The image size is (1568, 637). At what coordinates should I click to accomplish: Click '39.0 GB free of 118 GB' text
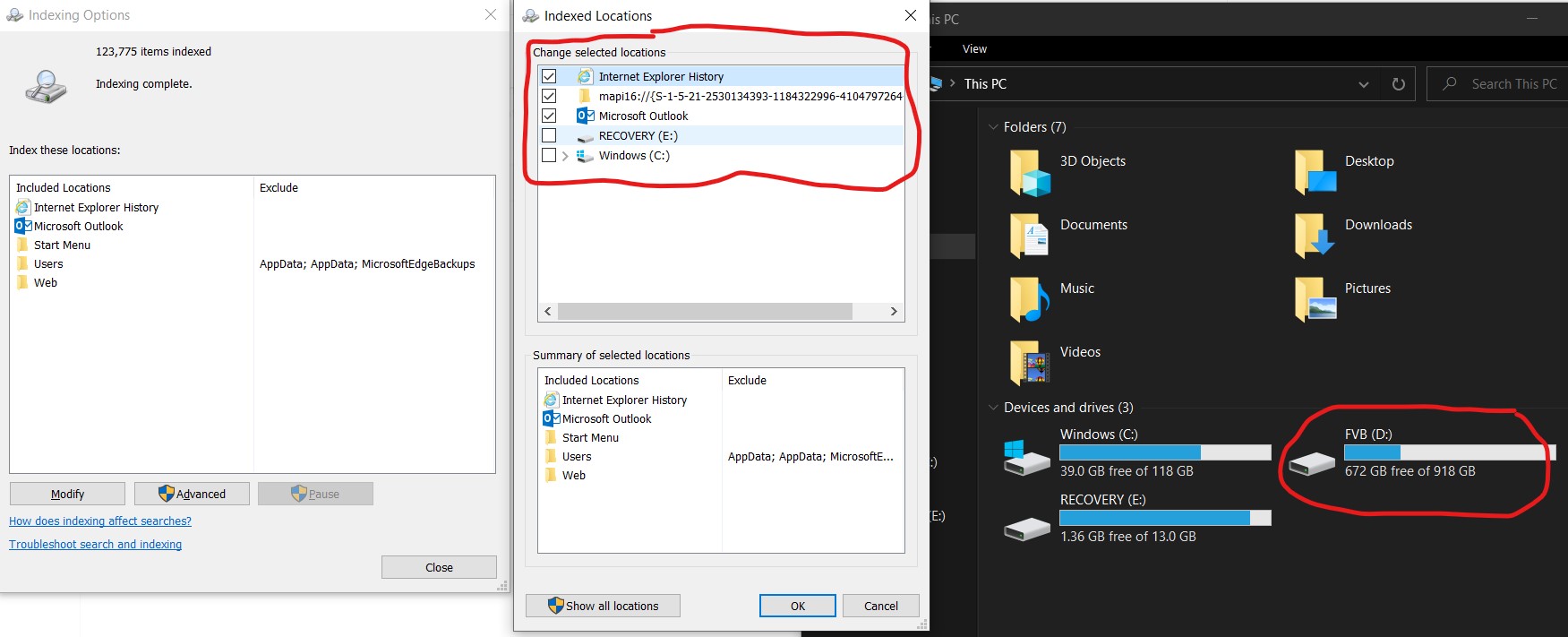pyautogui.click(x=1127, y=471)
